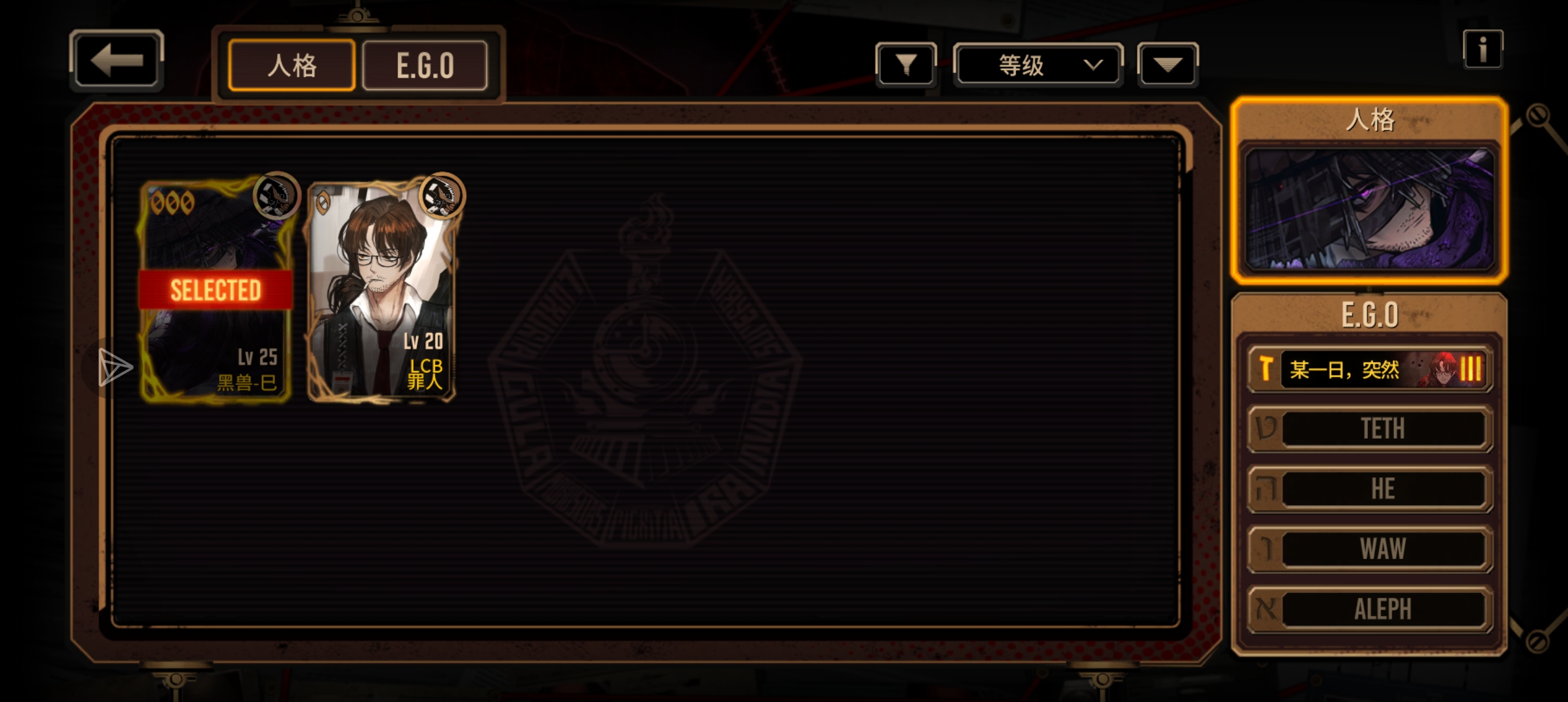Select the Lv 25 黑兽-巳 identity card
Image resolution: width=1568 pixels, height=702 pixels.
pos(215,291)
